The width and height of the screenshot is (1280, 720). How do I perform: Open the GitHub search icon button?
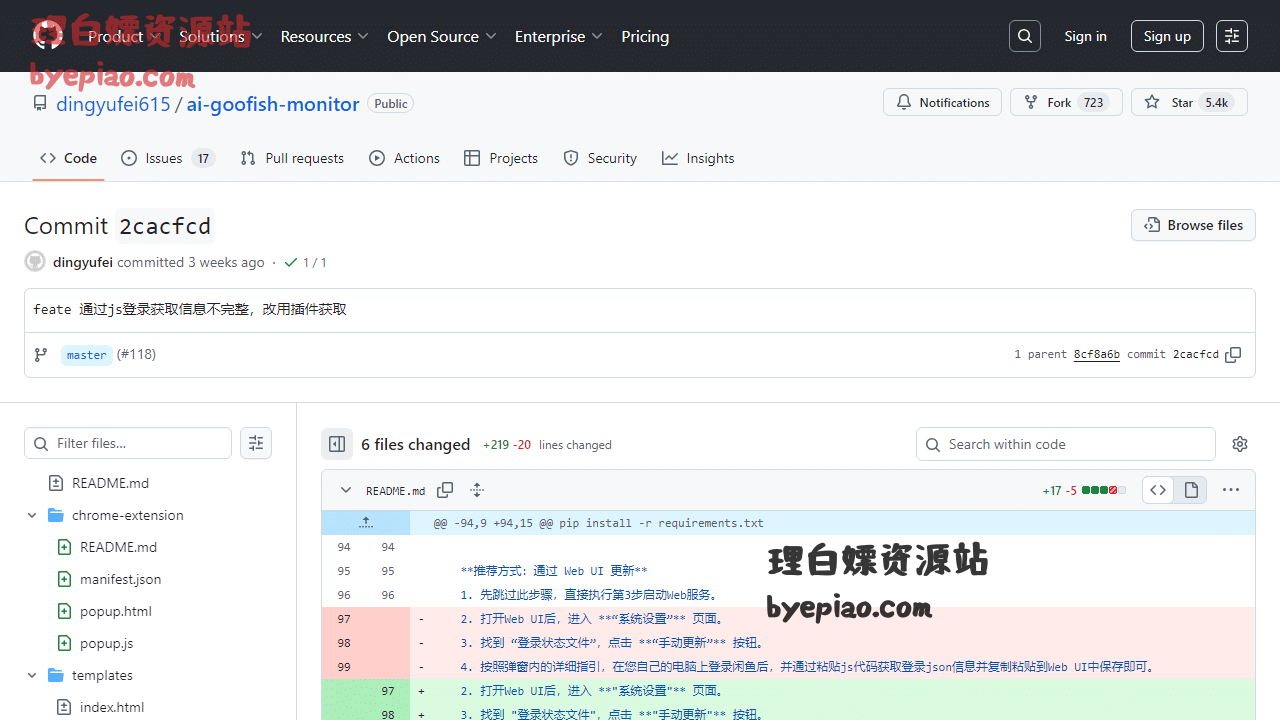[1025, 36]
